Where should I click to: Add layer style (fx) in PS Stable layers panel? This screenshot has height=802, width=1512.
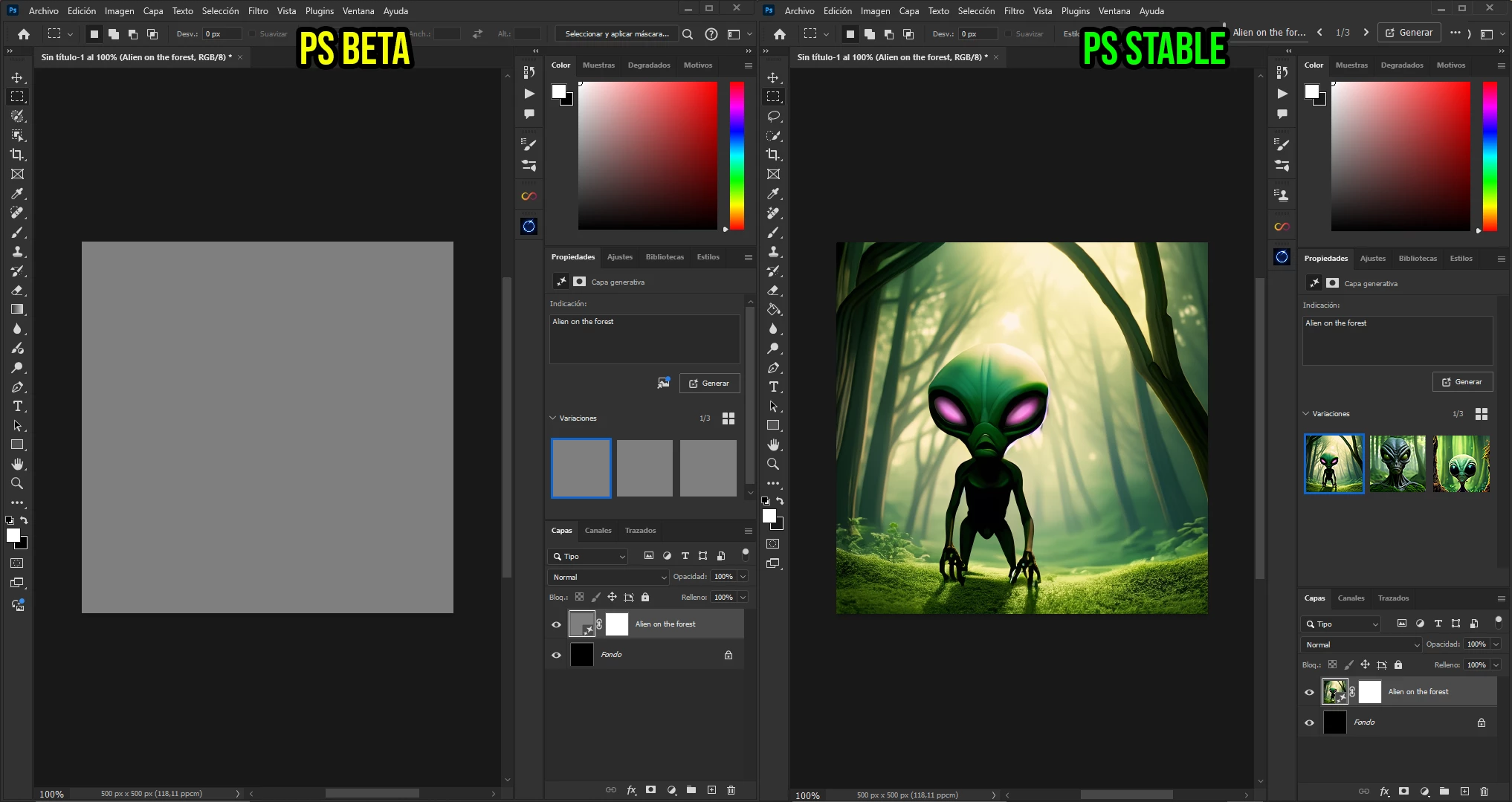coord(1384,792)
